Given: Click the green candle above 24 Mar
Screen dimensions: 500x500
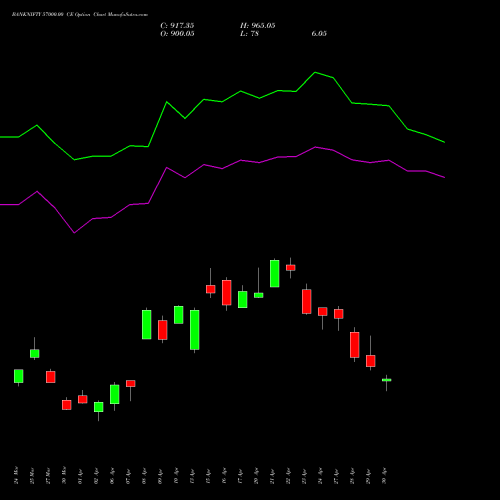Looking at the screenshot, I should click(19, 376).
